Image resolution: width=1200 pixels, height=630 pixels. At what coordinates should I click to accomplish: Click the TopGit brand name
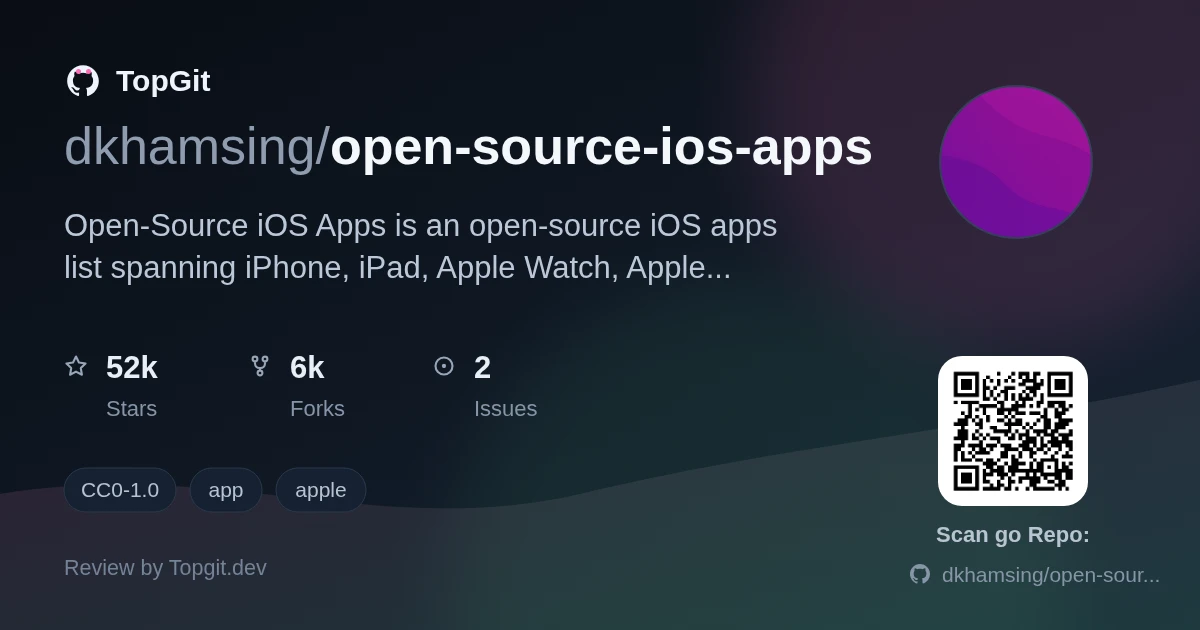click(x=163, y=81)
